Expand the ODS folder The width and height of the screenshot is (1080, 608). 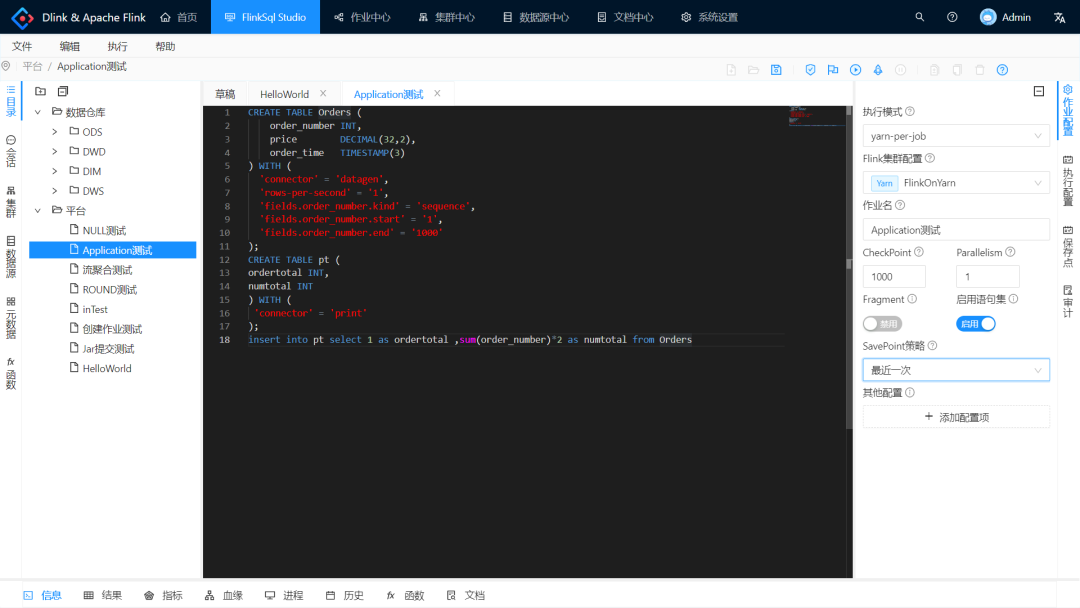(54, 132)
